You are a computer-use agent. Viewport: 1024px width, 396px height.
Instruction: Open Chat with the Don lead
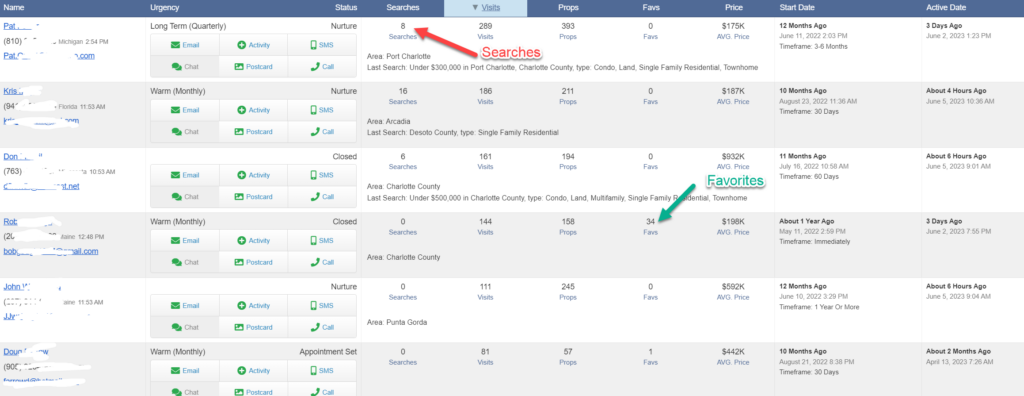click(185, 197)
